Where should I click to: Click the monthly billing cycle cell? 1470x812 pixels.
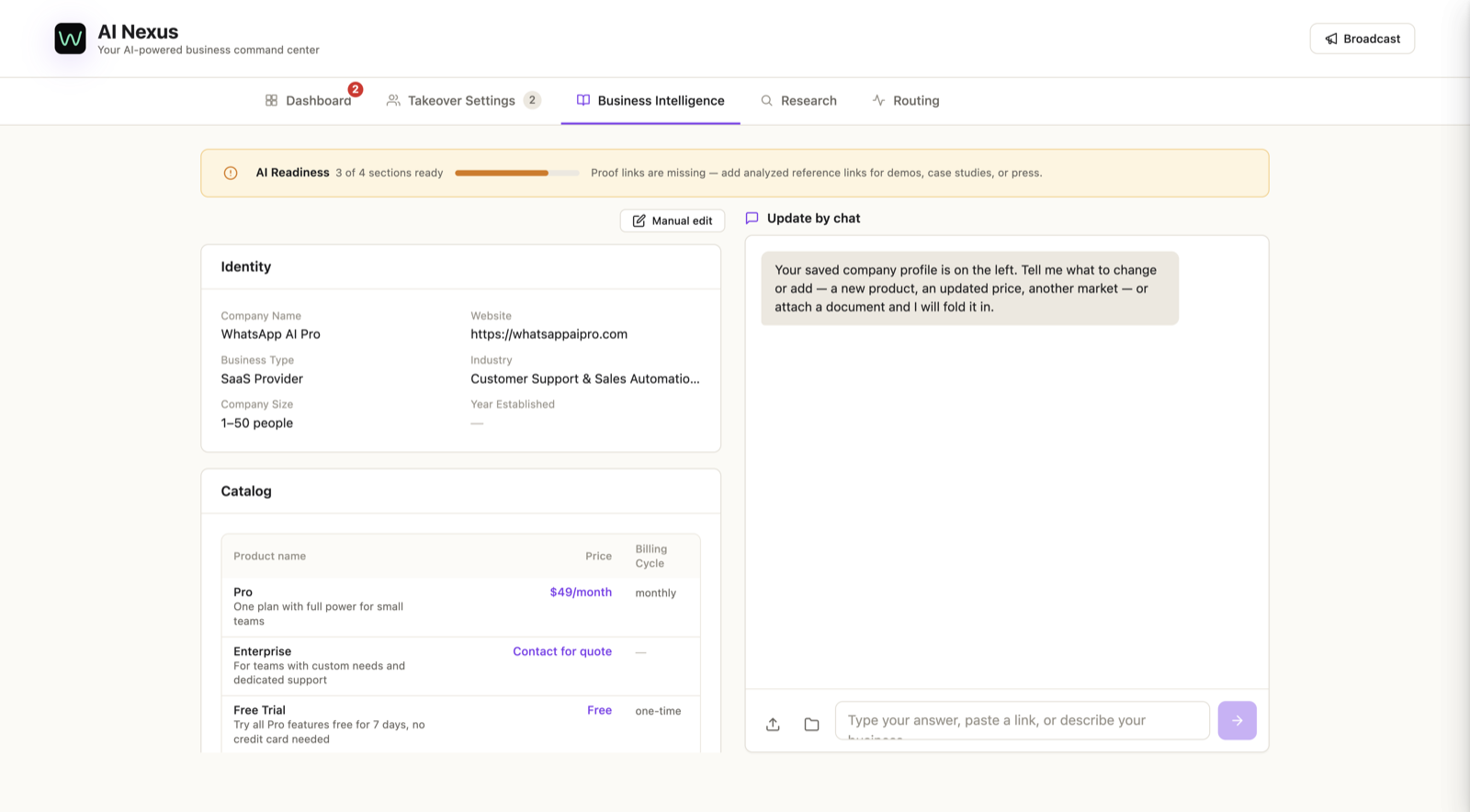click(656, 593)
